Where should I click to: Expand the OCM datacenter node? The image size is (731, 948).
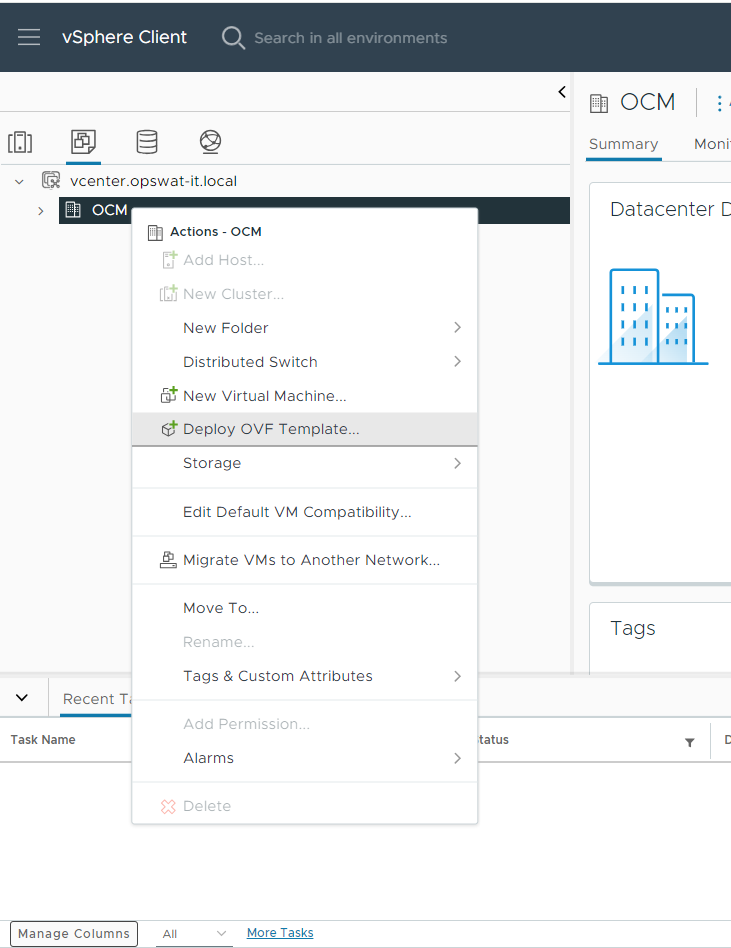[x=41, y=211]
